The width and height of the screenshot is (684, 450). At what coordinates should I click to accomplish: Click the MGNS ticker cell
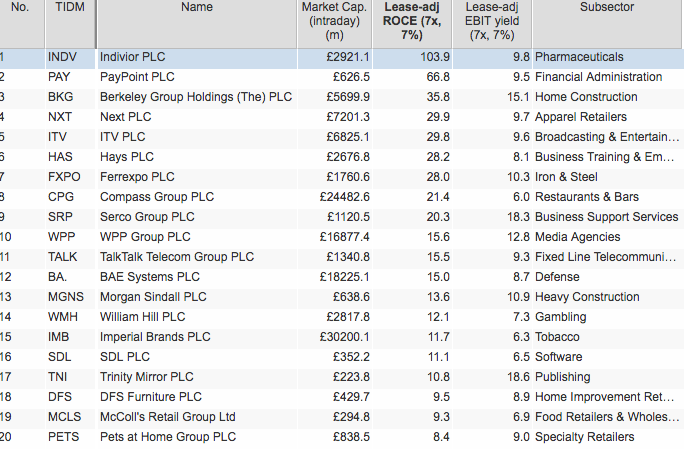click(x=65, y=297)
